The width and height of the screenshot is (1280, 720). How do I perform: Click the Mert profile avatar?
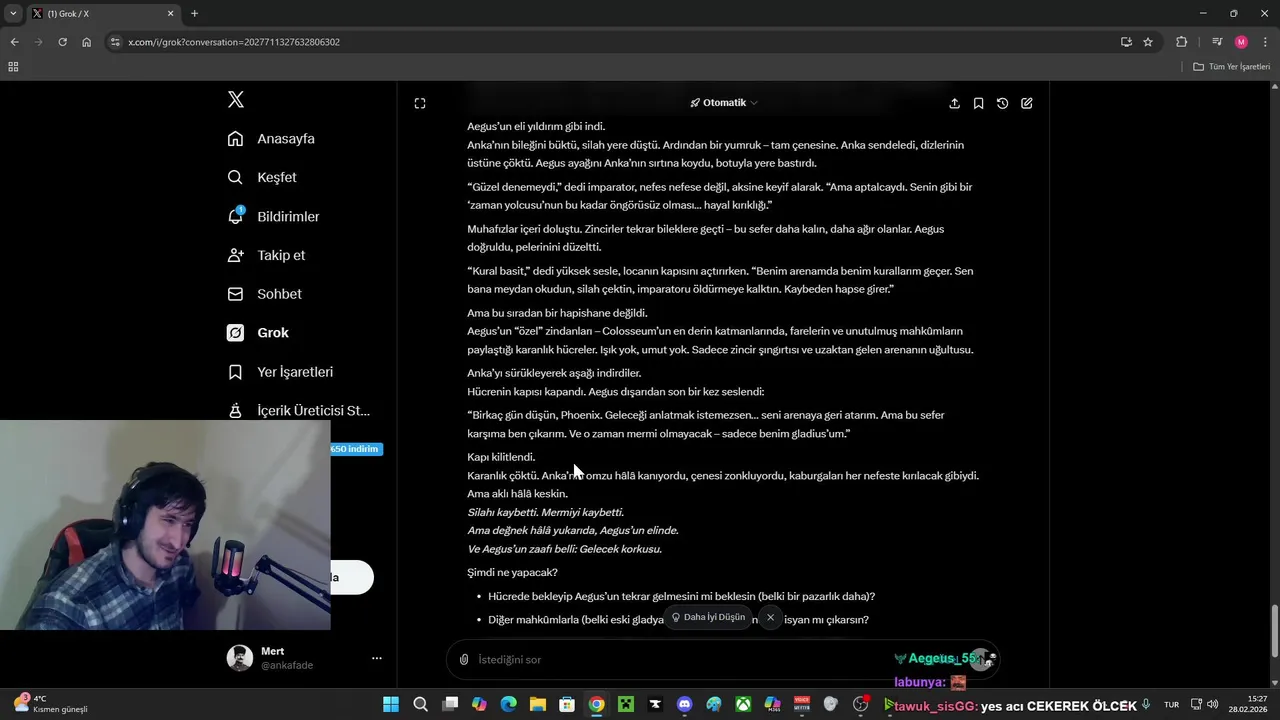(x=240, y=658)
